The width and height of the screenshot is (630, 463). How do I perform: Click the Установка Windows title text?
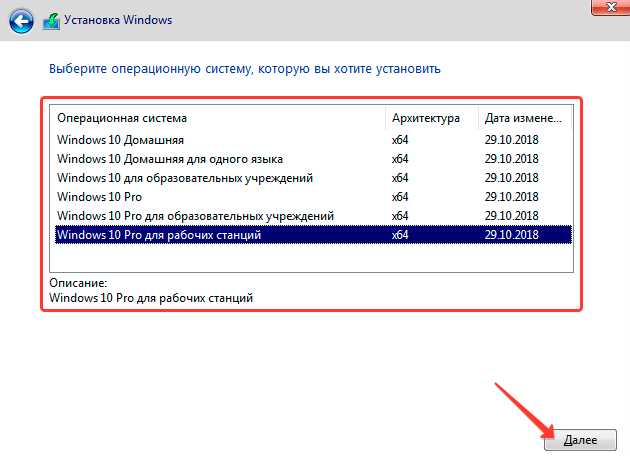click(118, 20)
